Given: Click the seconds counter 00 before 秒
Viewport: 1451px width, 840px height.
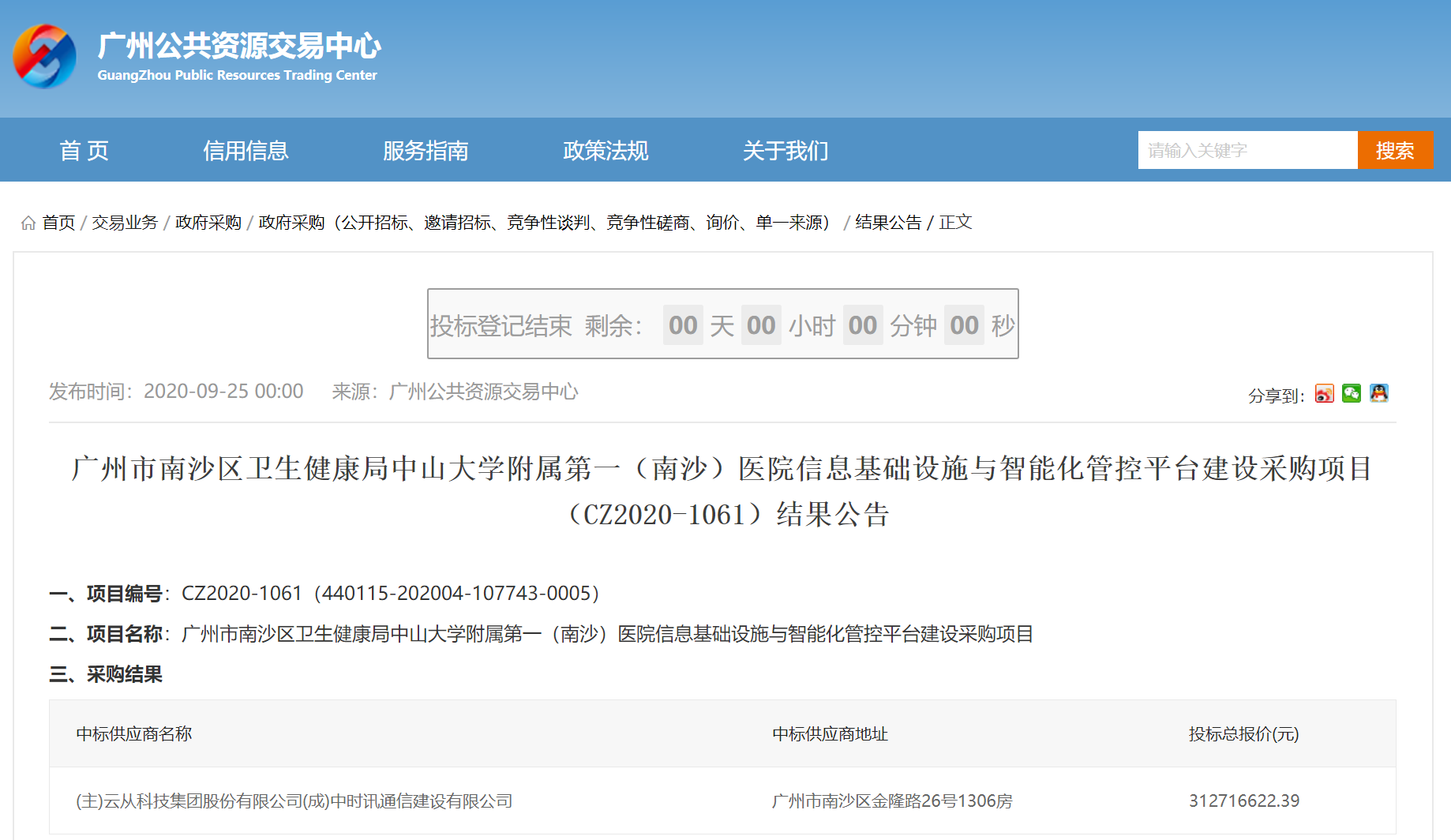Looking at the screenshot, I should point(964,325).
